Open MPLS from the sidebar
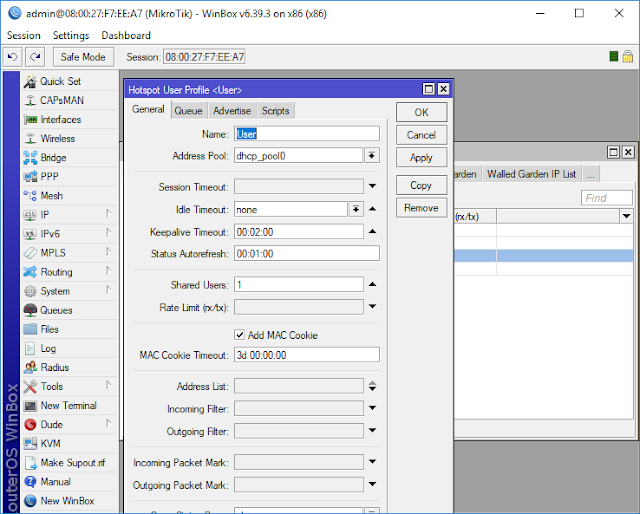 point(69,253)
